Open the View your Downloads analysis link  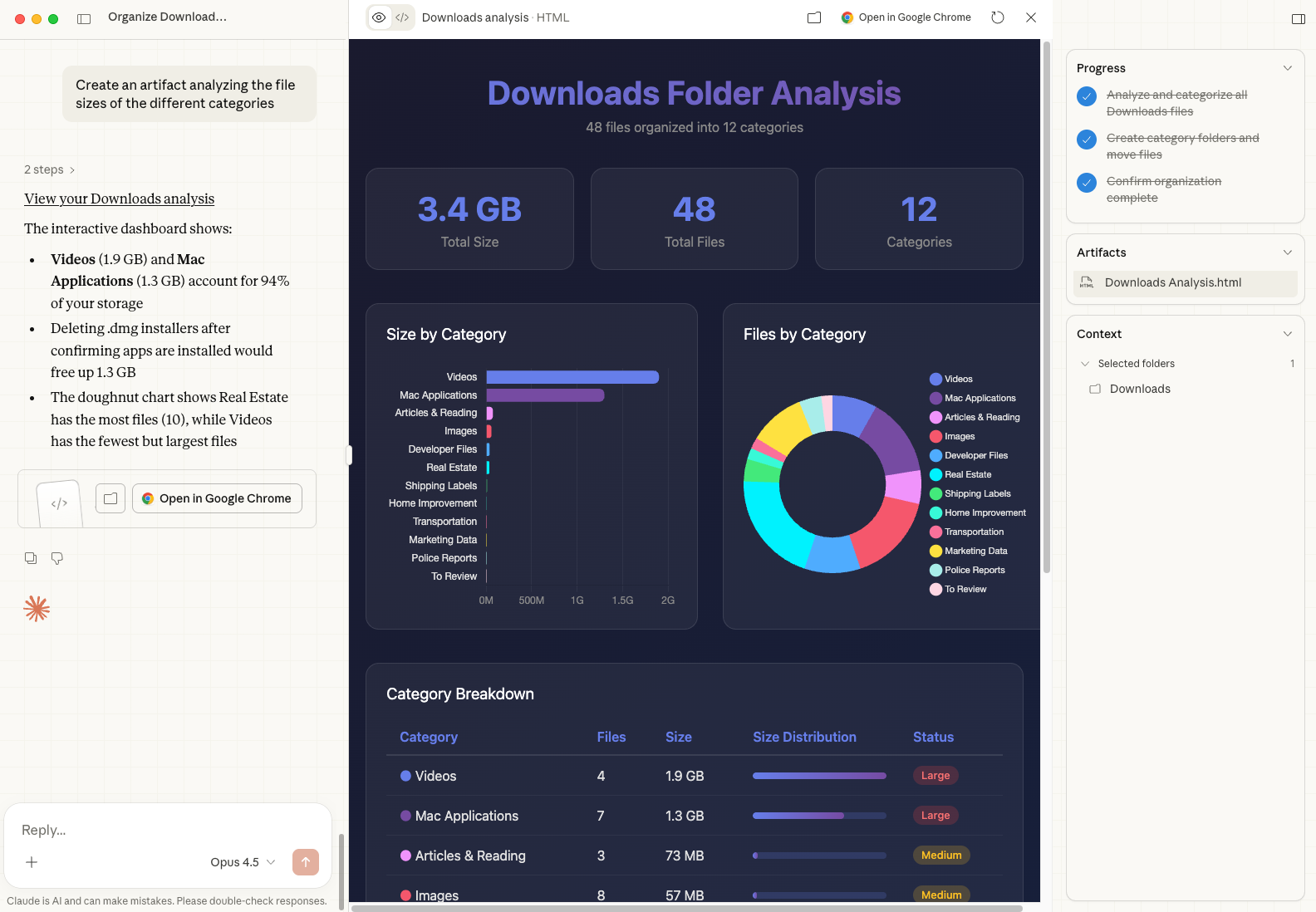(119, 199)
